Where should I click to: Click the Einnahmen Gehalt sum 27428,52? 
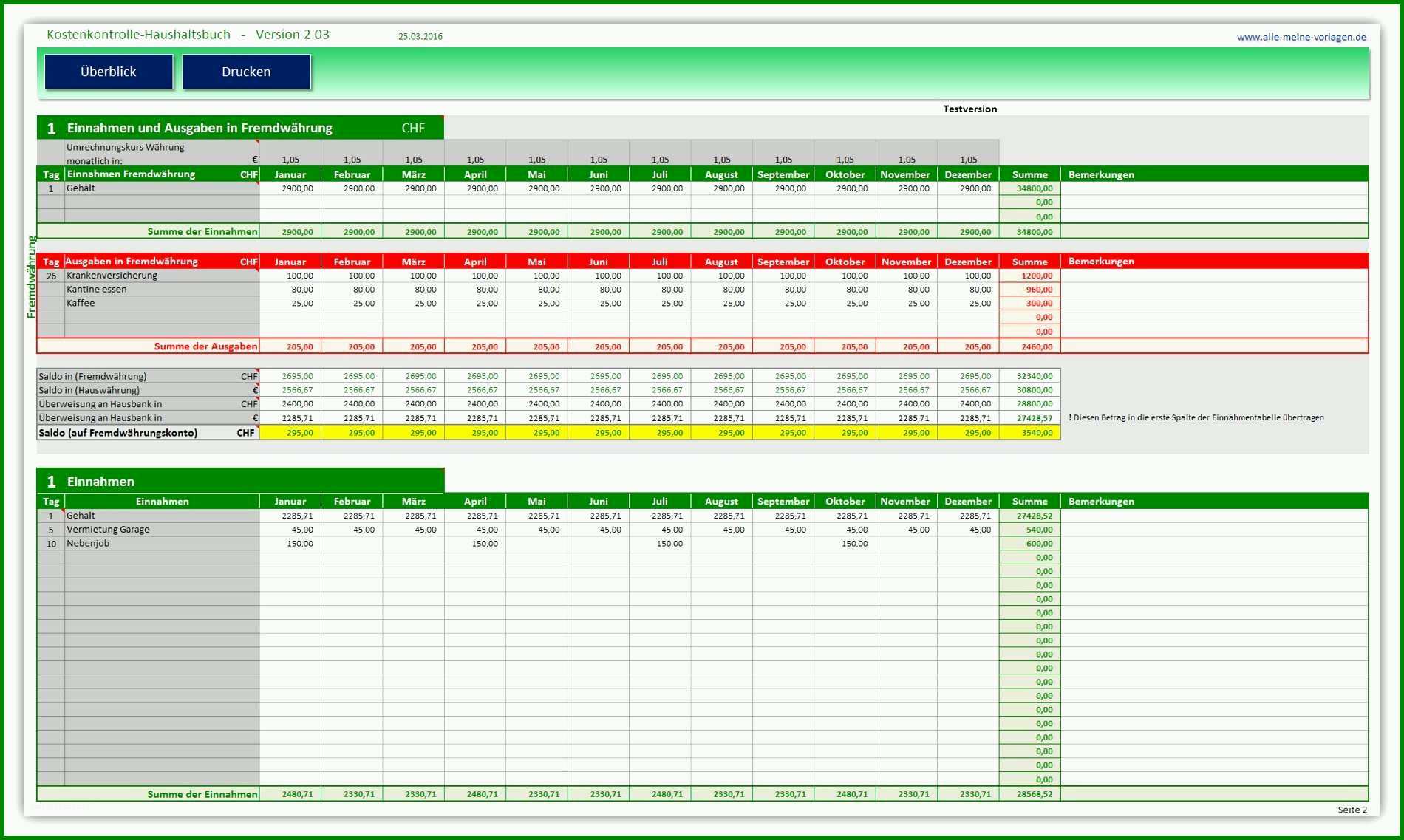click(1029, 516)
